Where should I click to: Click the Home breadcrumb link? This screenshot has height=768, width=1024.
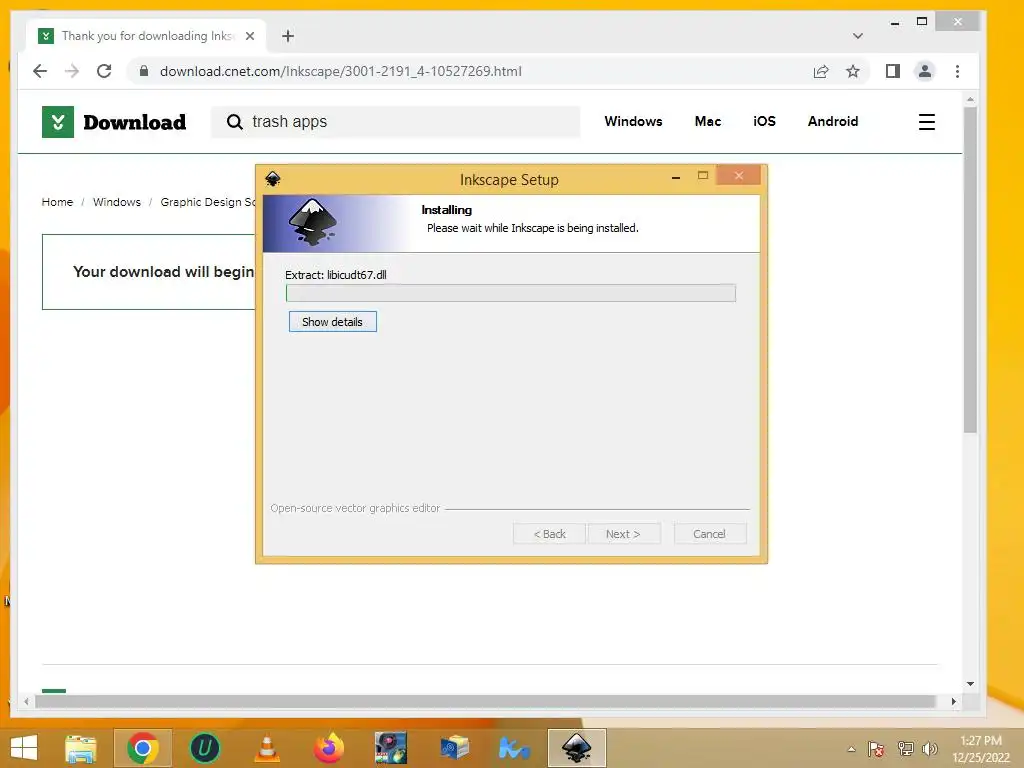click(x=57, y=202)
